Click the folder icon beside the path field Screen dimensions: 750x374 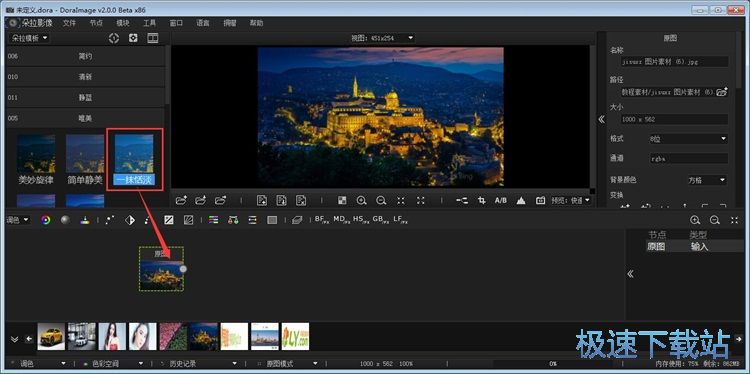pos(722,91)
